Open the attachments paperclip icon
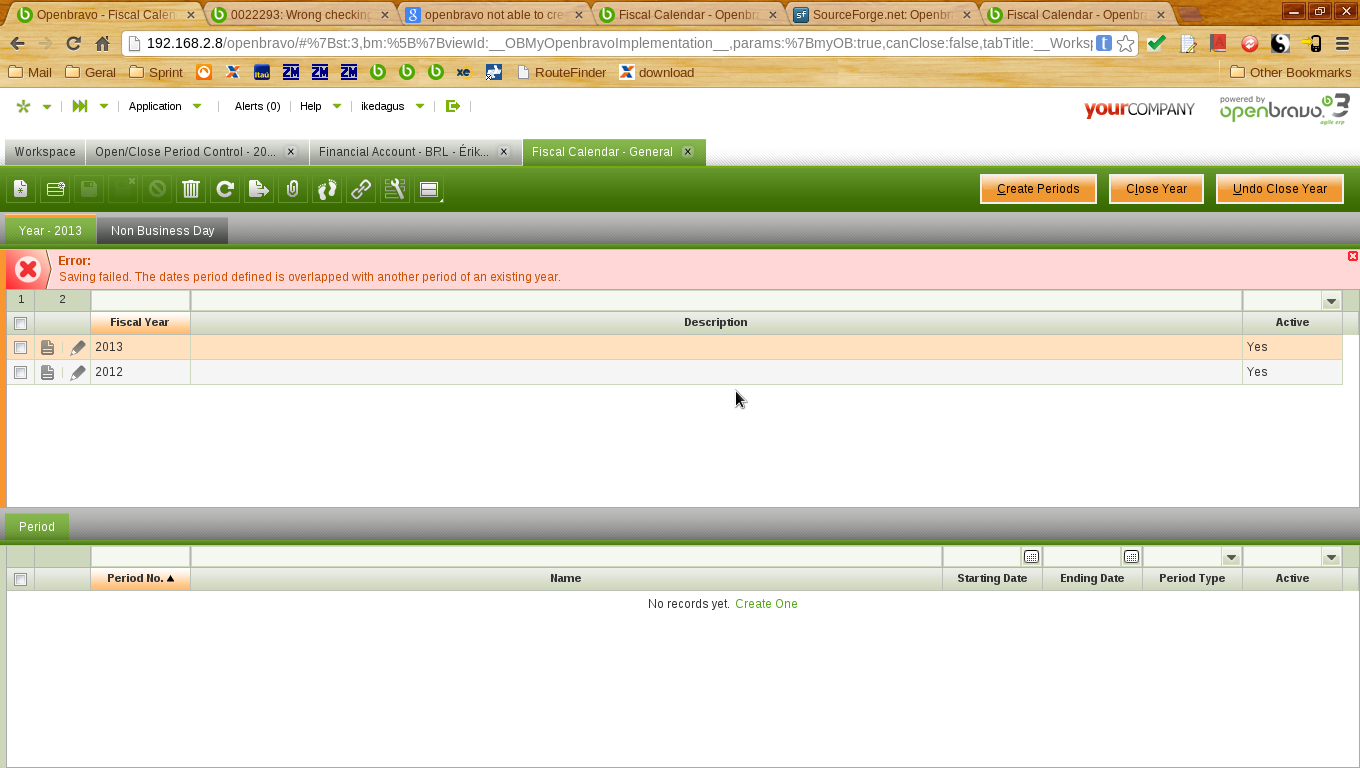 [x=293, y=189]
